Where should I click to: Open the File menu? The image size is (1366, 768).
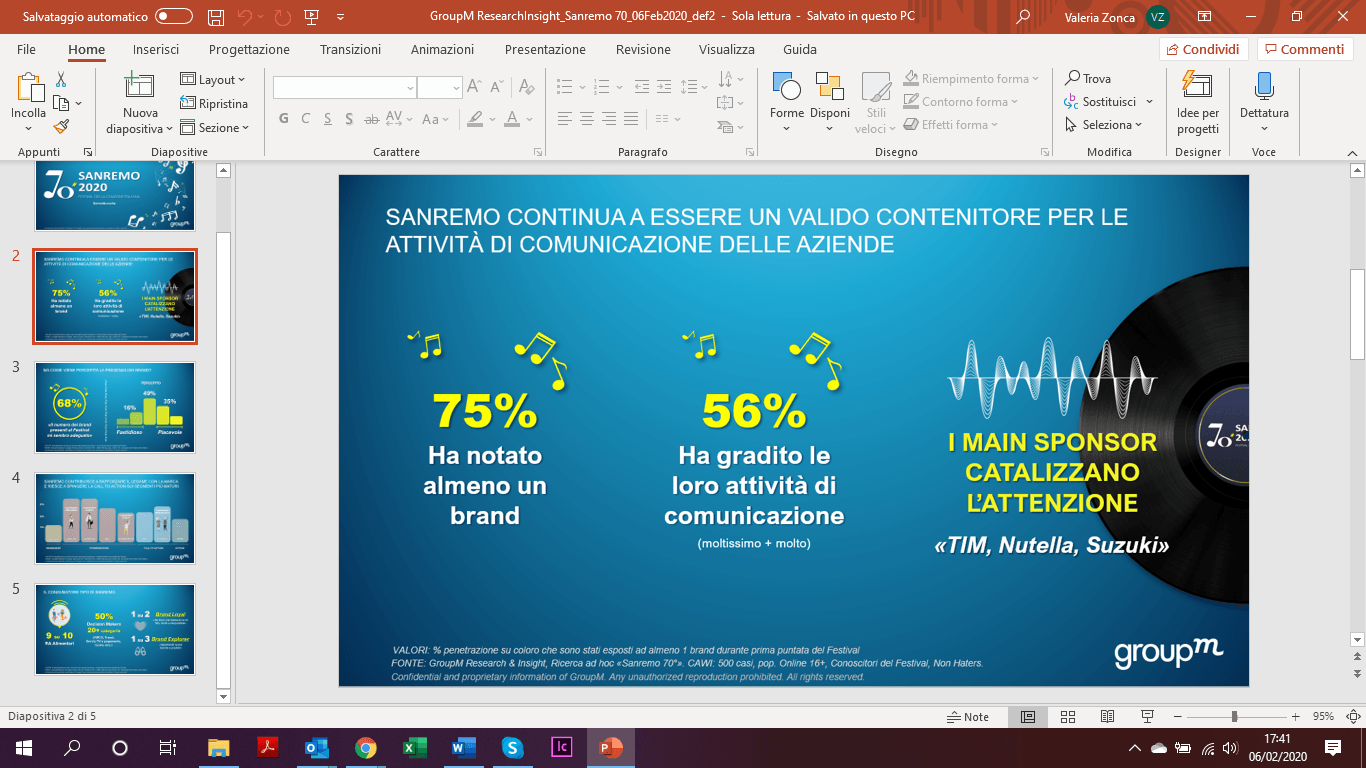(26, 49)
